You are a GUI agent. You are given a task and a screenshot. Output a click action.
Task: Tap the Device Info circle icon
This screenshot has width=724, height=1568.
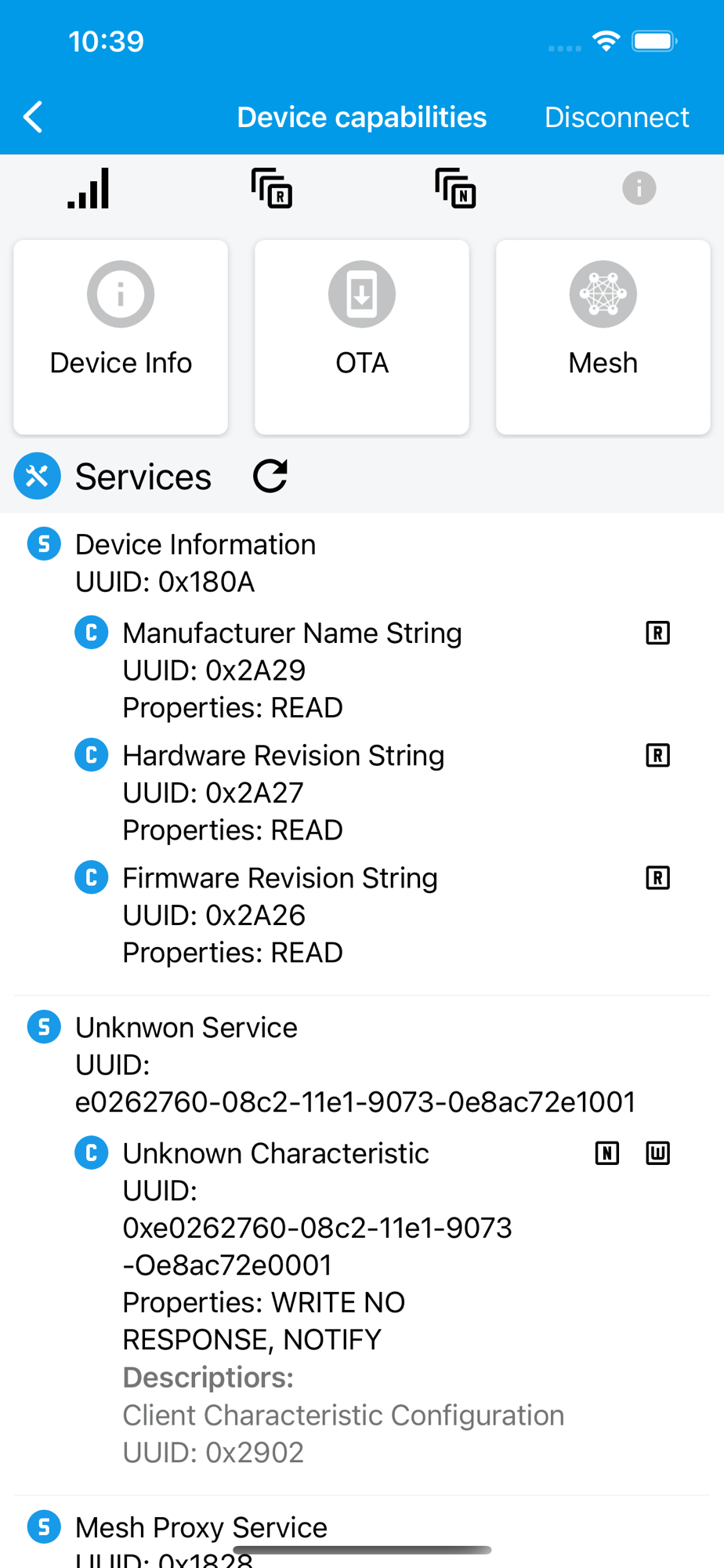pos(121,294)
